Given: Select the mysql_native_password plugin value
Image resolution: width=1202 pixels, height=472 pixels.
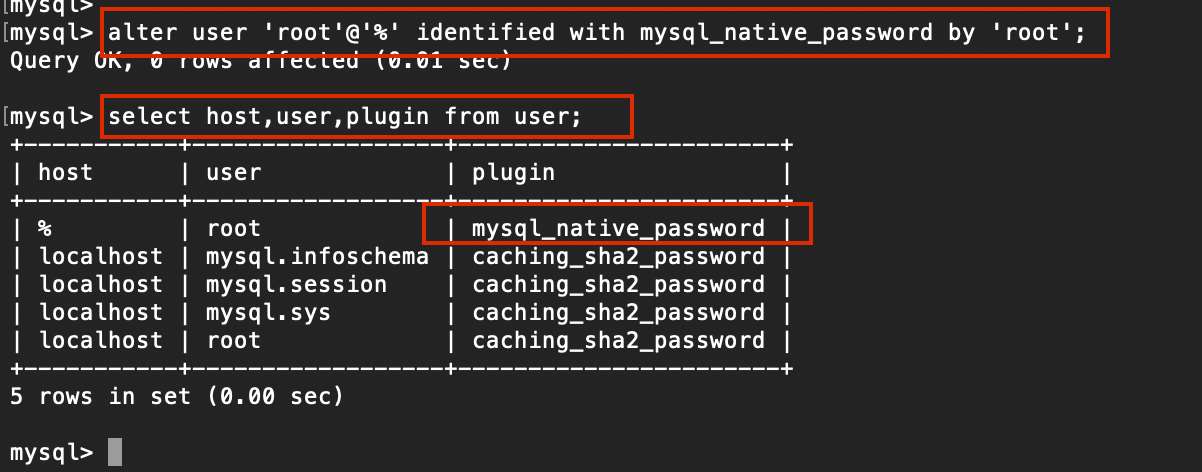Looking at the screenshot, I should point(618,229).
